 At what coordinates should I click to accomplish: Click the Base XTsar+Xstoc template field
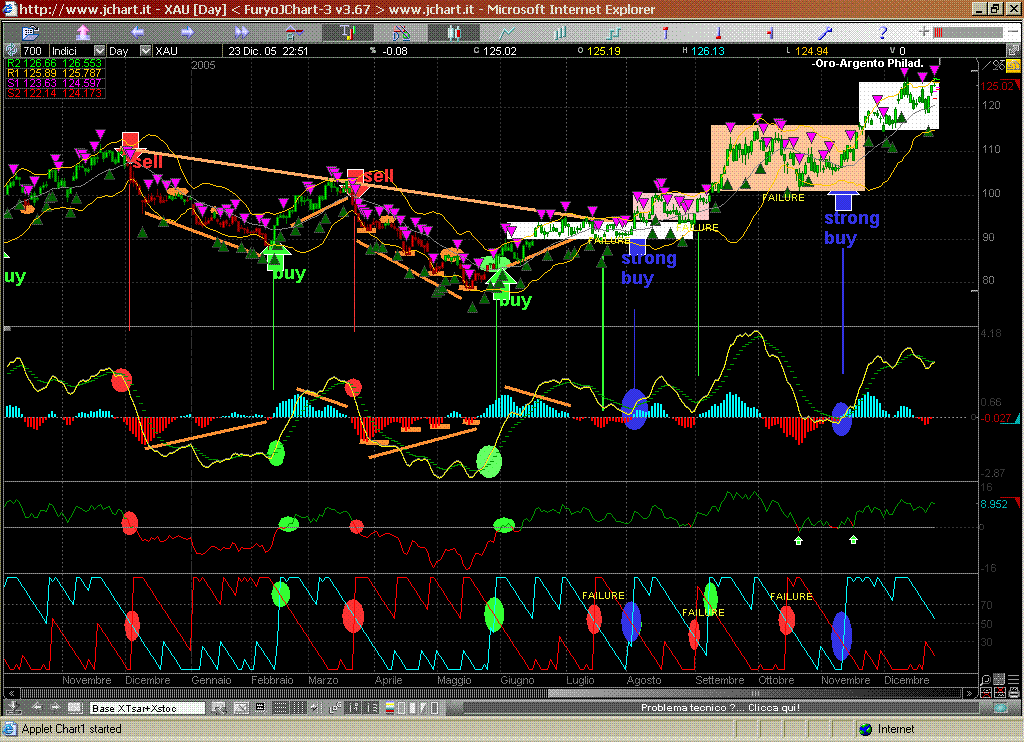point(147,708)
